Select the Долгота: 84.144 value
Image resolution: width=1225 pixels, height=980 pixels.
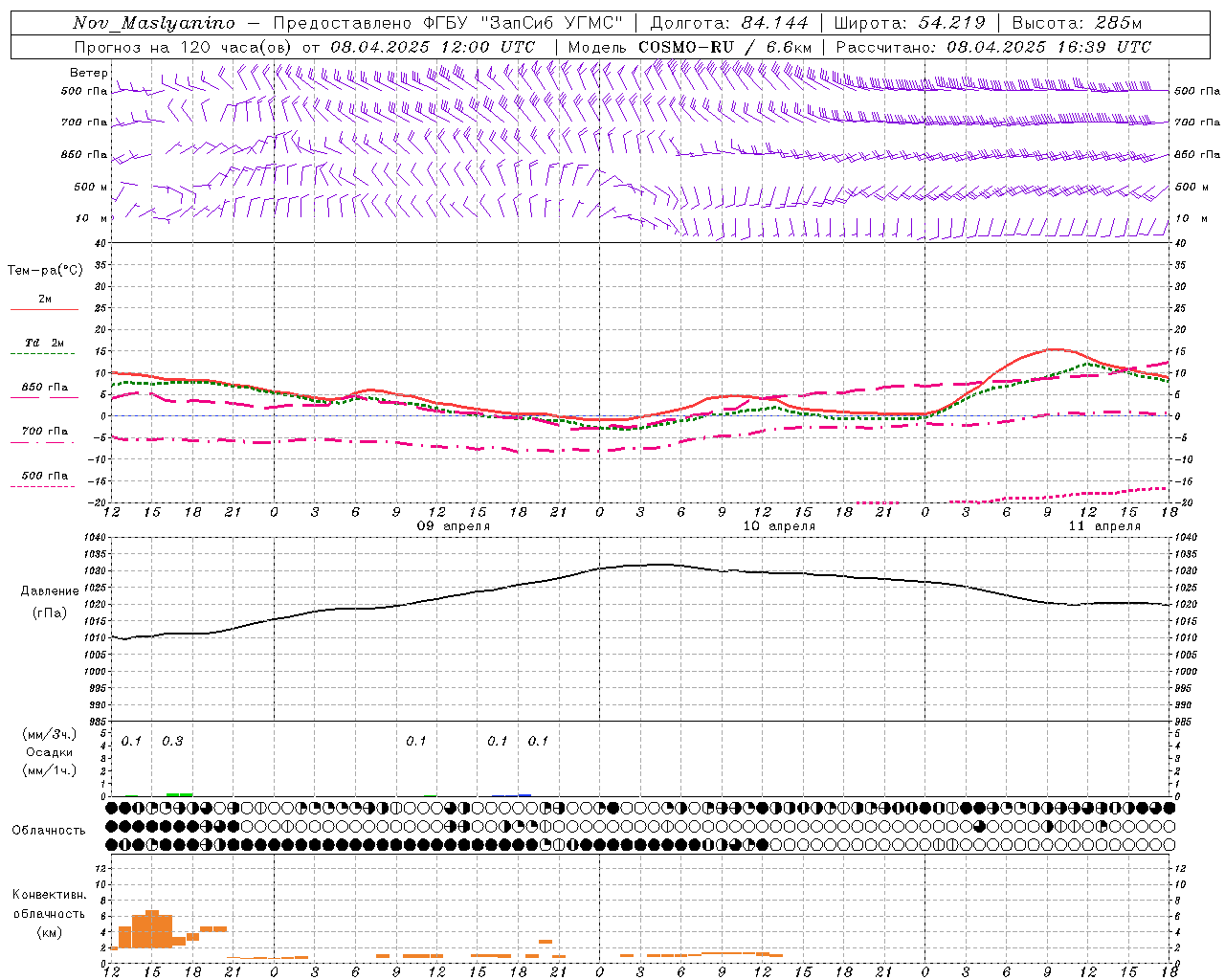coord(729,23)
